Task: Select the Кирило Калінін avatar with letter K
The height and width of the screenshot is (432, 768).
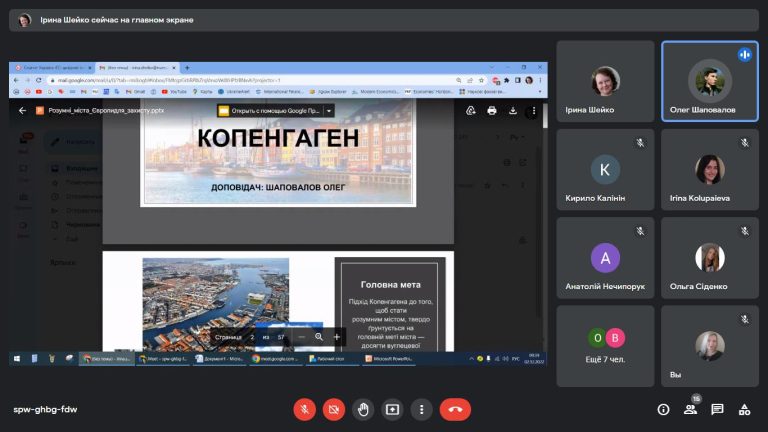Action: pyautogui.click(x=605, y=169)
